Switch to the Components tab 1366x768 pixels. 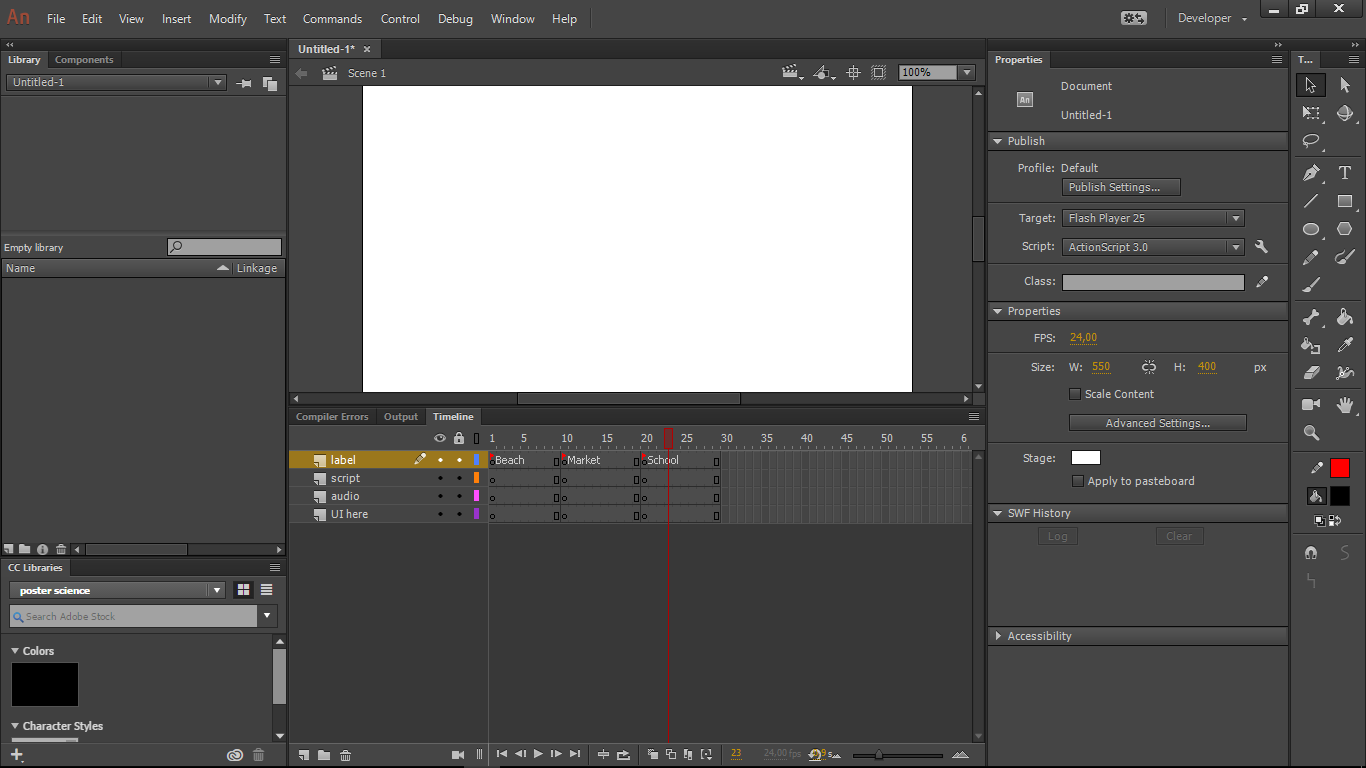84,60
